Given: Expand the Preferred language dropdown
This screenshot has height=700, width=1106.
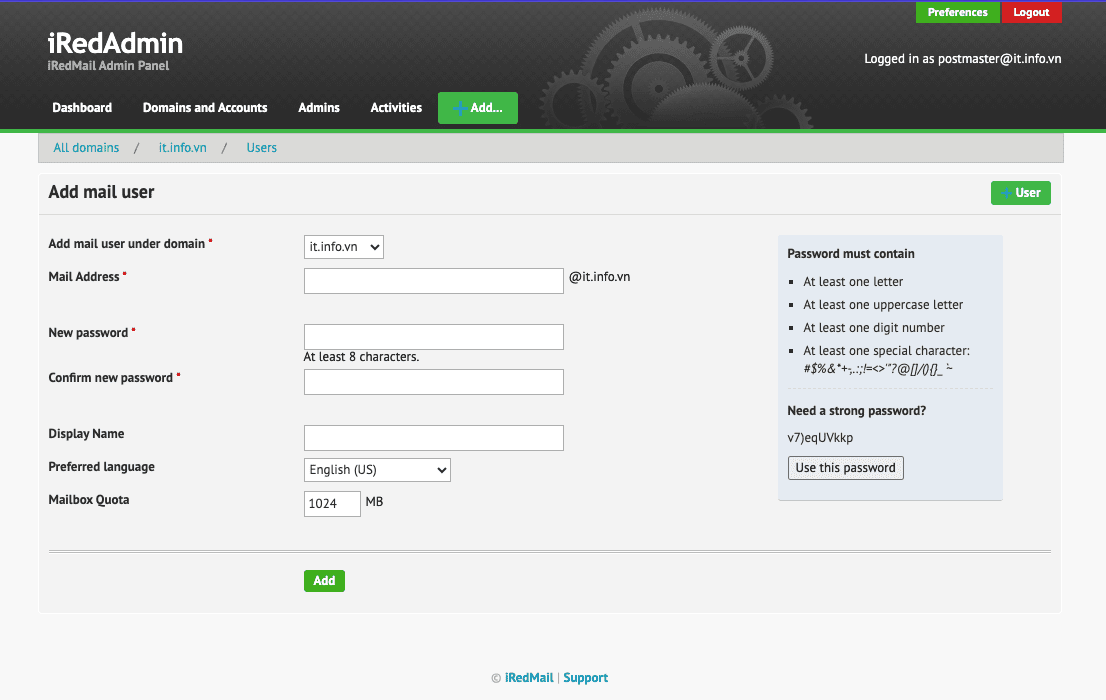Looking at the screenshot, I should click(x=377, y=470).
